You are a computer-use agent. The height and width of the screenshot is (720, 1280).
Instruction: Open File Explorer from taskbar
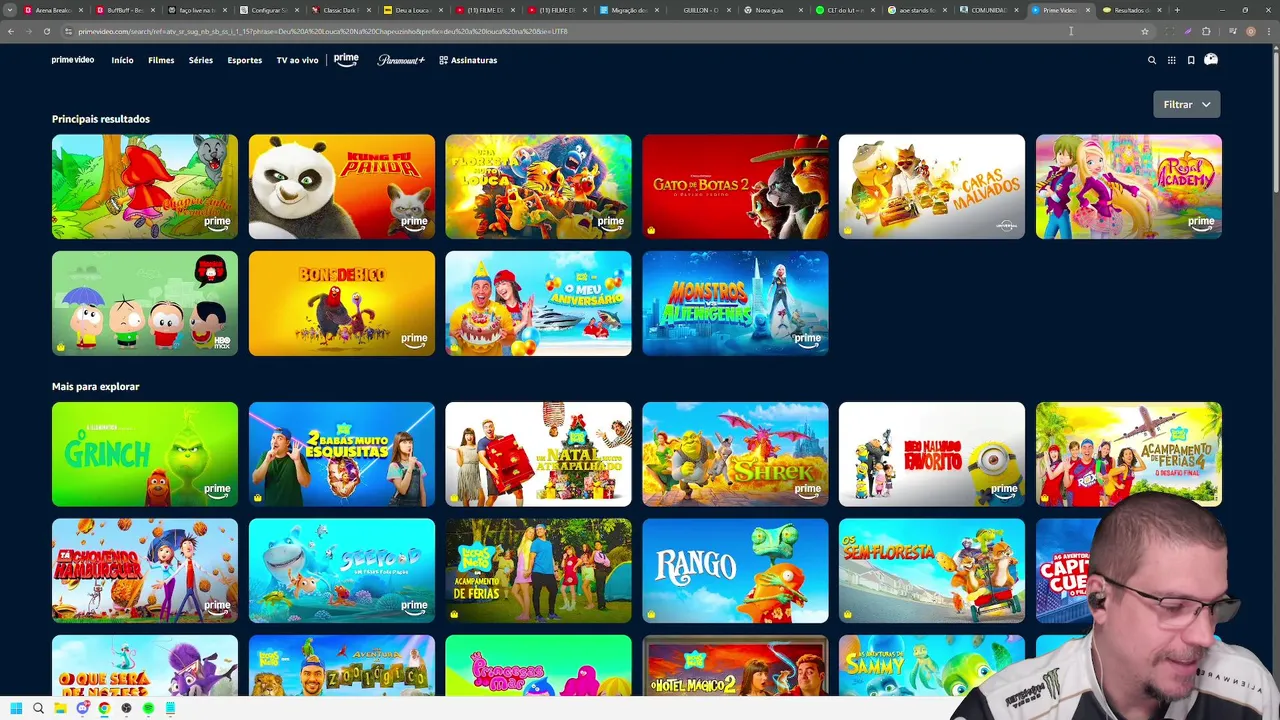(x=60, y=708)
